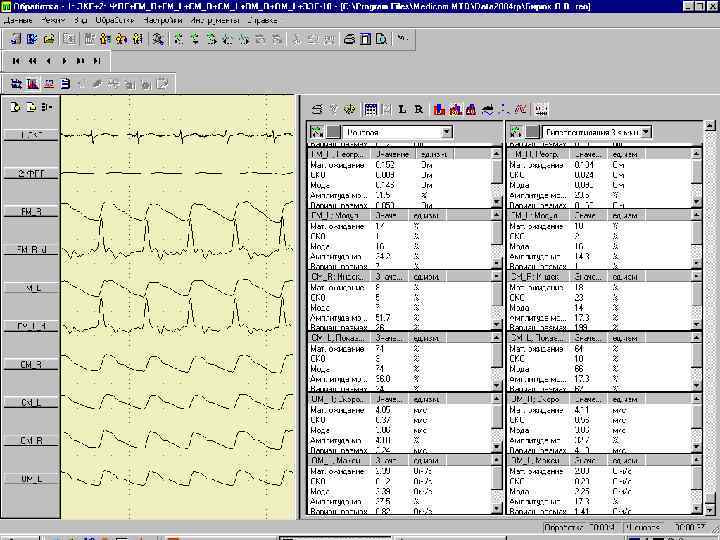Viewport: 720px width, 540px height.
Task: Click the printer icon in the results toolbar
Action: click(317, 109)
